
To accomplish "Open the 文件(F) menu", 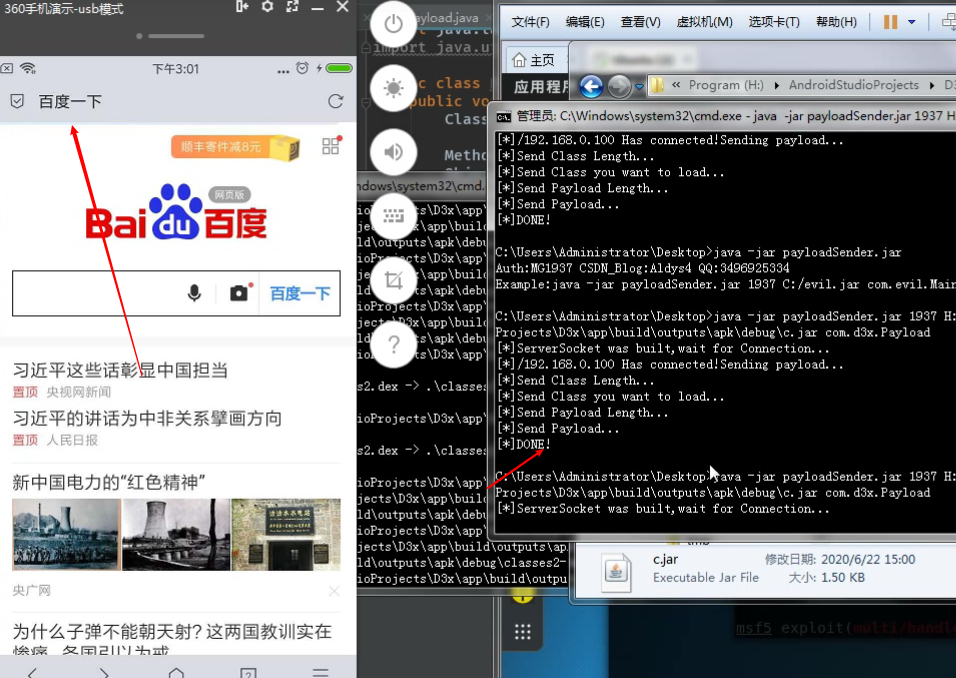I will [530, 22].
